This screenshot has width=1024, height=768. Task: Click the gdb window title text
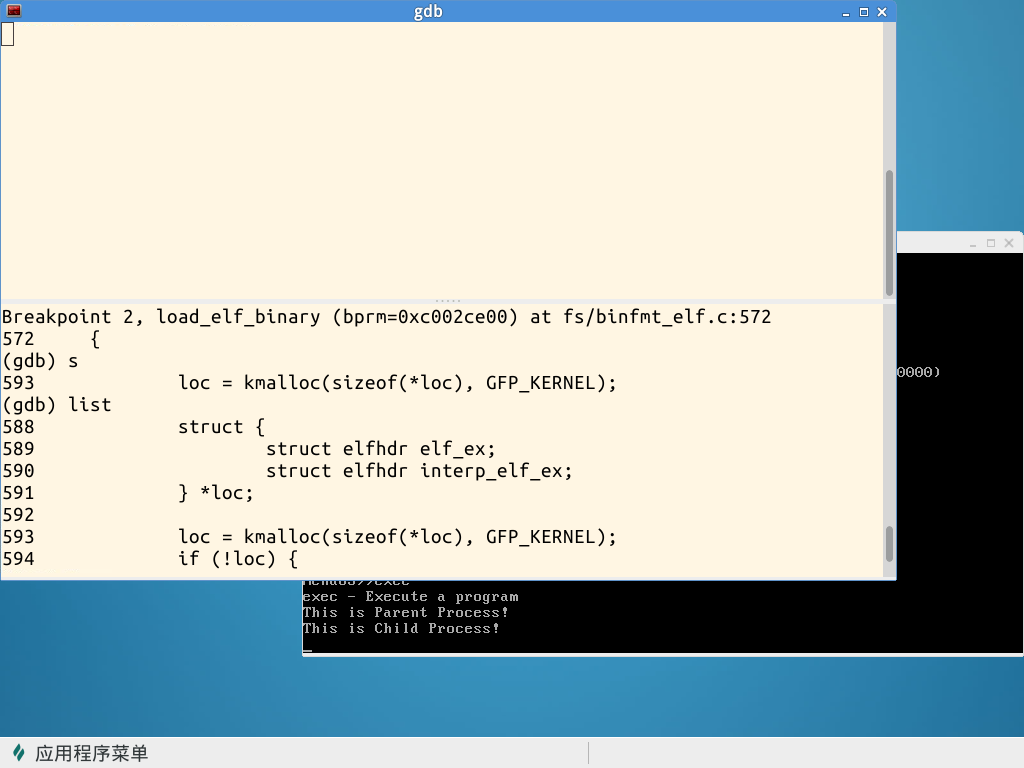pos(428,12)
